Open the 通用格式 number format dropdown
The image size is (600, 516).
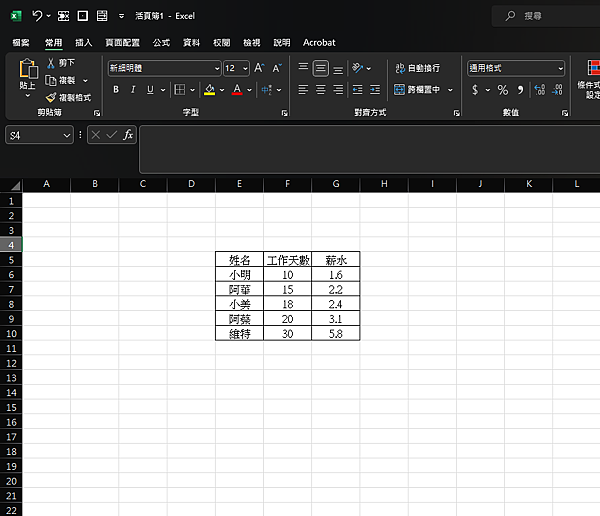coord(560,69)
